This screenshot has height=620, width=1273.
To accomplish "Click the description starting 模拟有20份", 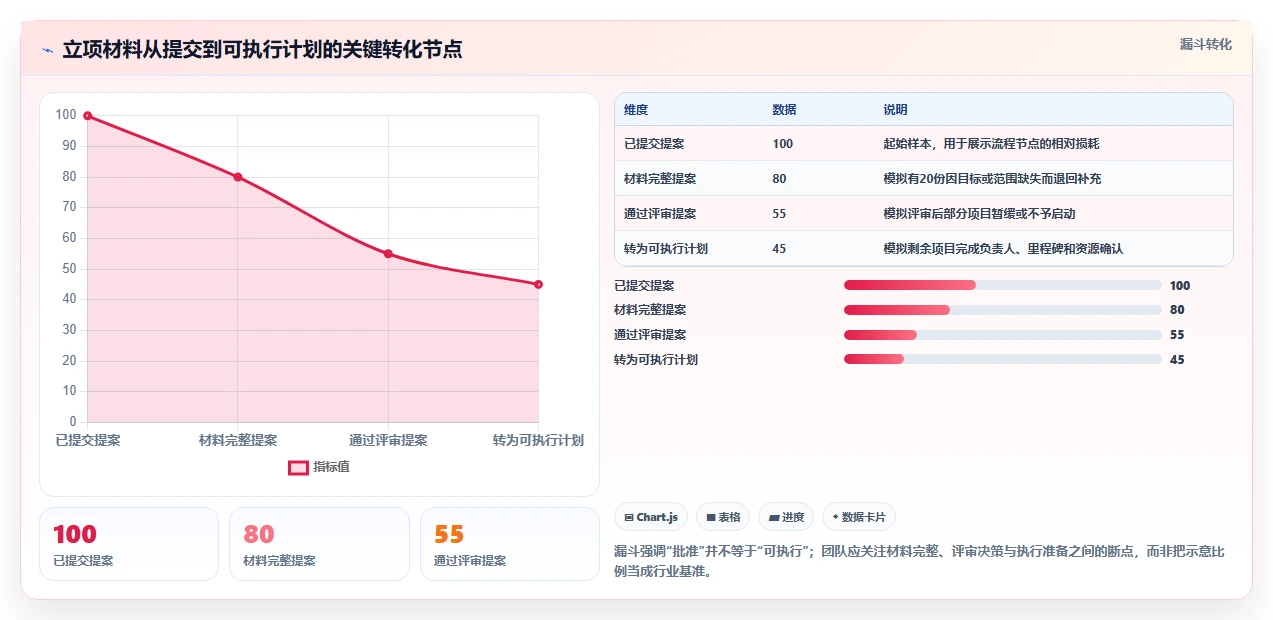I will tap(993, 179).
